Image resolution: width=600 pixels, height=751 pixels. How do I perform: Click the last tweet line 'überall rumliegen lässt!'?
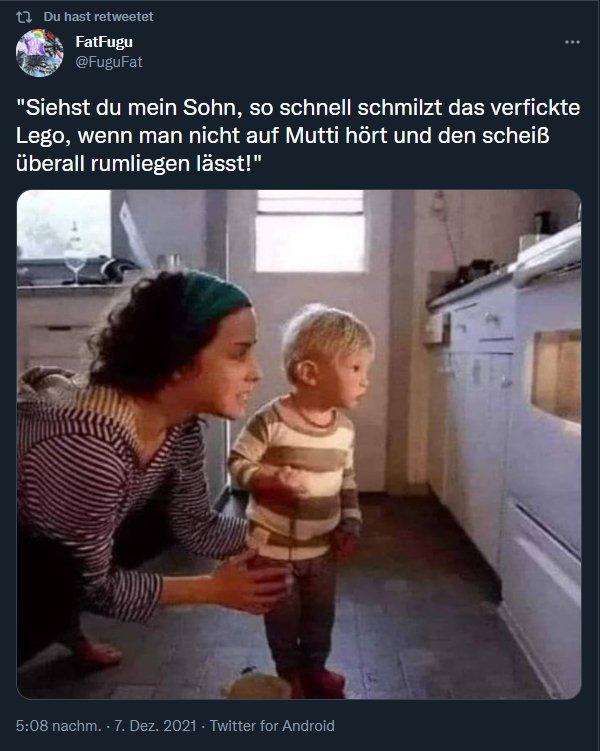coord(139,164)
